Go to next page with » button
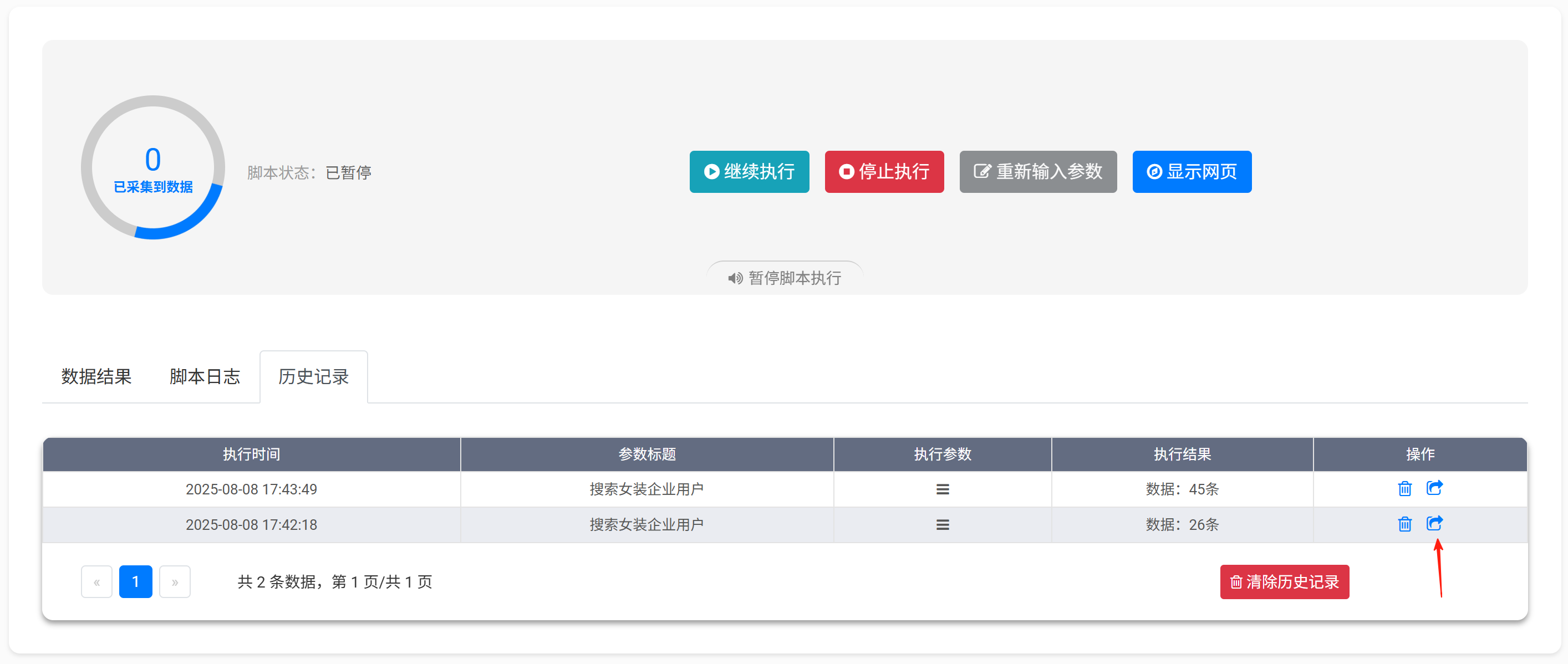The width and height of the screenshot is (1568, 664). pyautogui.click(x=175, y=582)
